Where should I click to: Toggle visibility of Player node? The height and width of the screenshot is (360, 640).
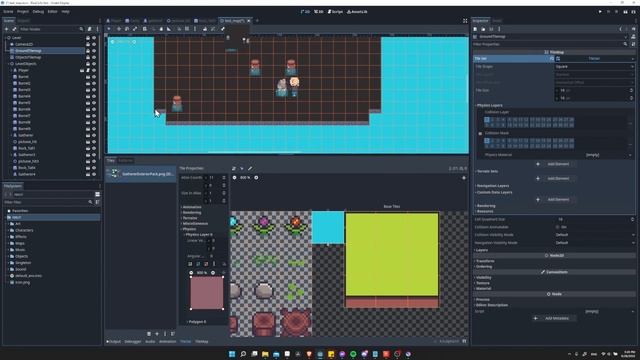pos(94,70)
